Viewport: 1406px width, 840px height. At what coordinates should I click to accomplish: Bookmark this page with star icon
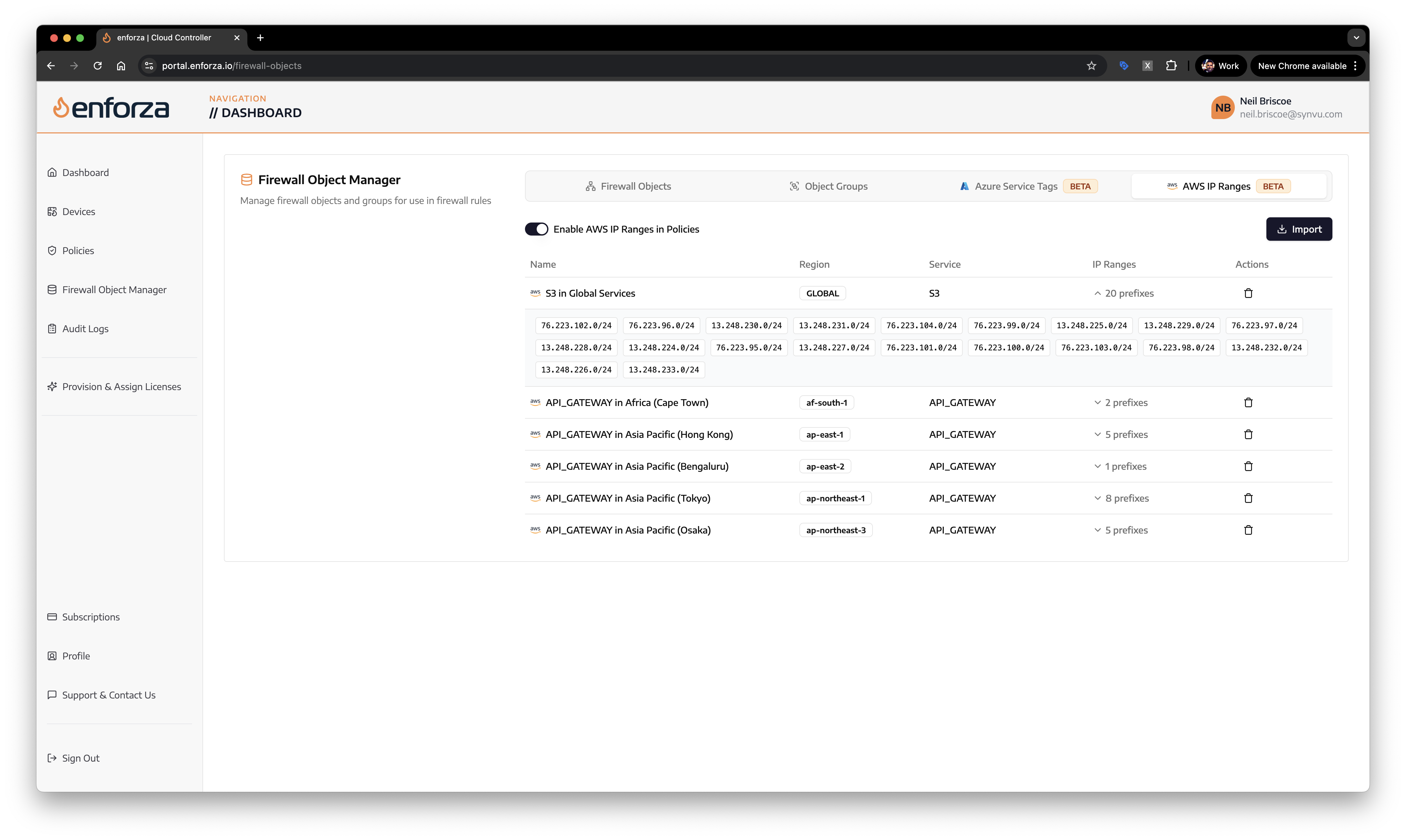(1091, 66)
